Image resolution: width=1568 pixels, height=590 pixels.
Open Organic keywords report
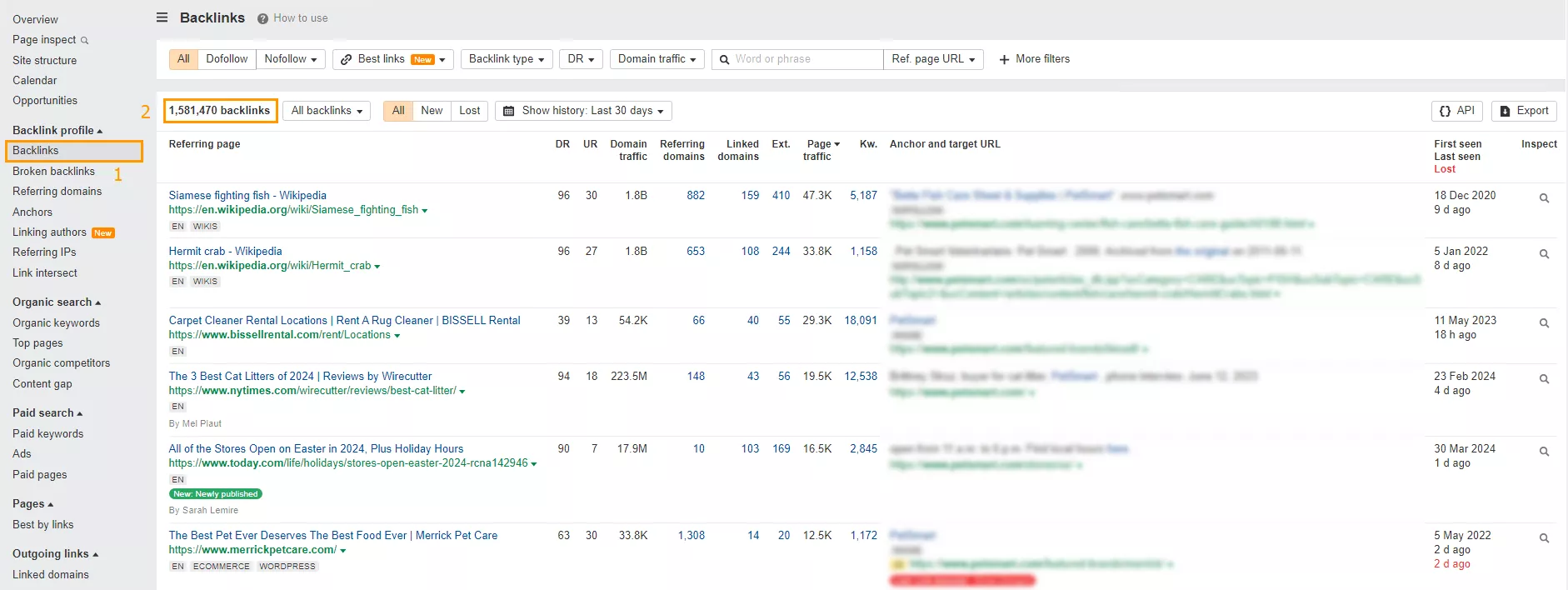tap(56, 323)
